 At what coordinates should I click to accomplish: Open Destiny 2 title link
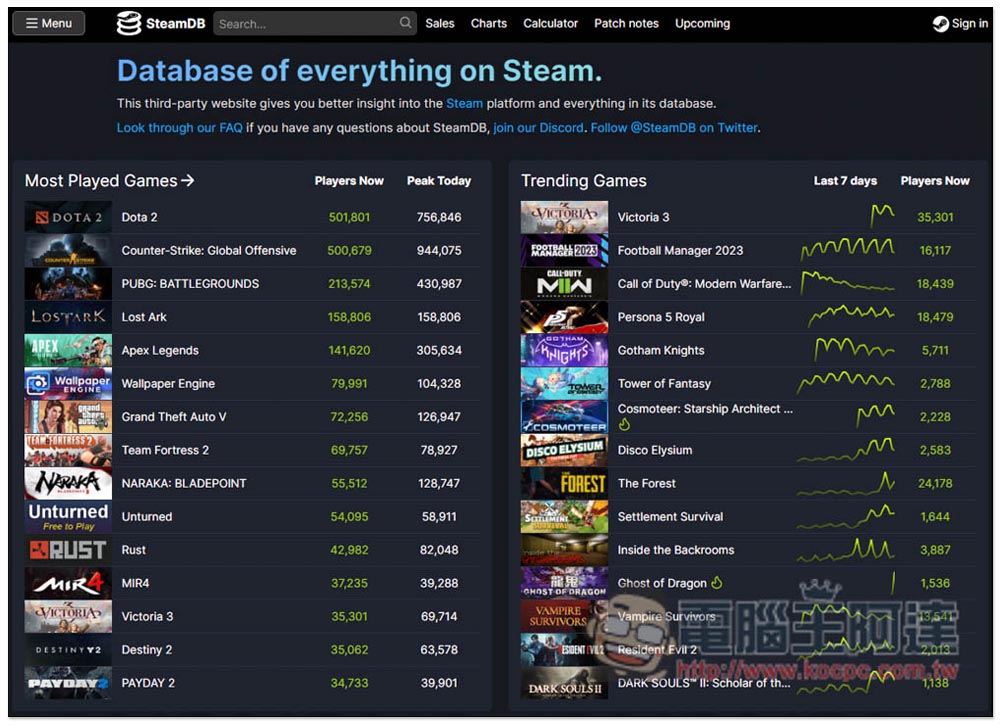[x=147, y=650]
